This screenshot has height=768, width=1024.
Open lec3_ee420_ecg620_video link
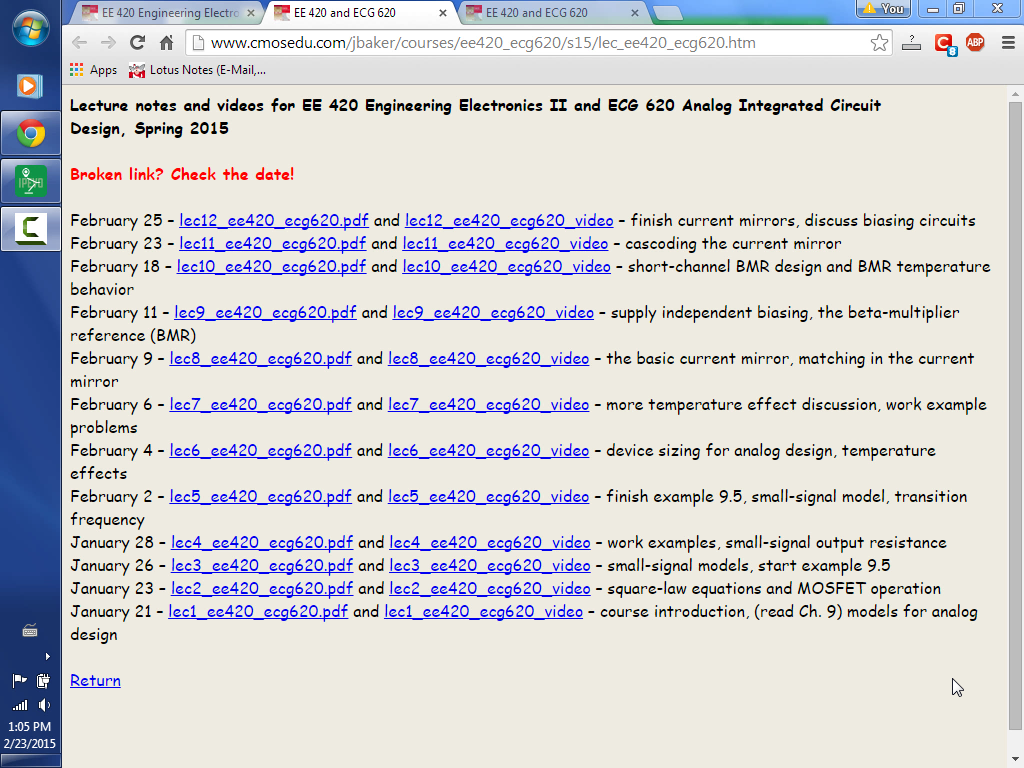(x=490, y=566)
